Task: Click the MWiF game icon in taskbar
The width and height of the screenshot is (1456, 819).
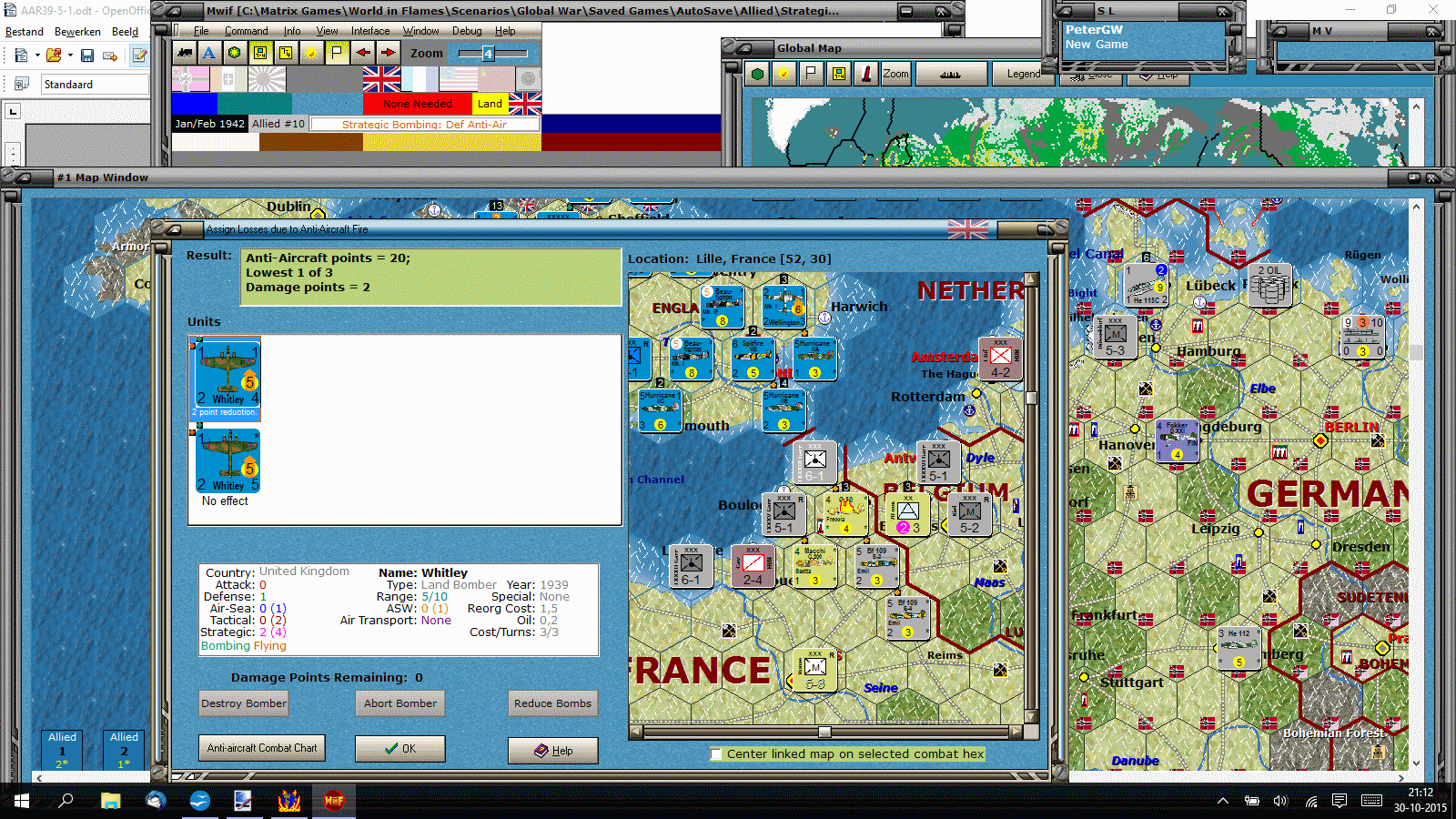Action: click(x=334, y=801)
